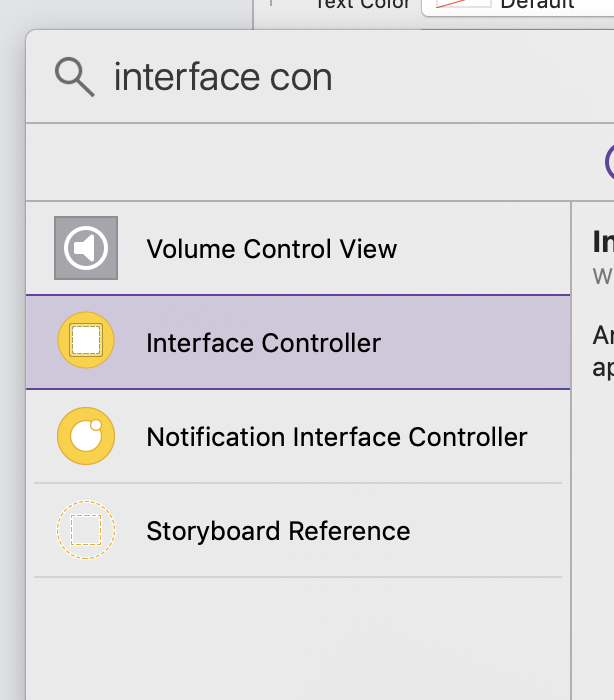
Task: Select the Storyboard Reference label text
Action: pos(278,531)
